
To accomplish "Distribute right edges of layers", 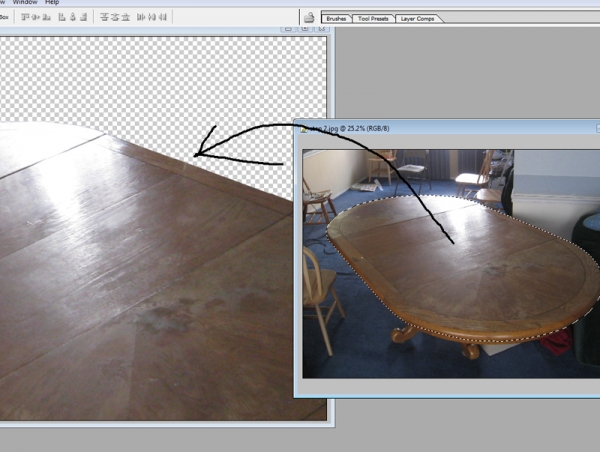I will pyautogui.click(x=162, y=17).
